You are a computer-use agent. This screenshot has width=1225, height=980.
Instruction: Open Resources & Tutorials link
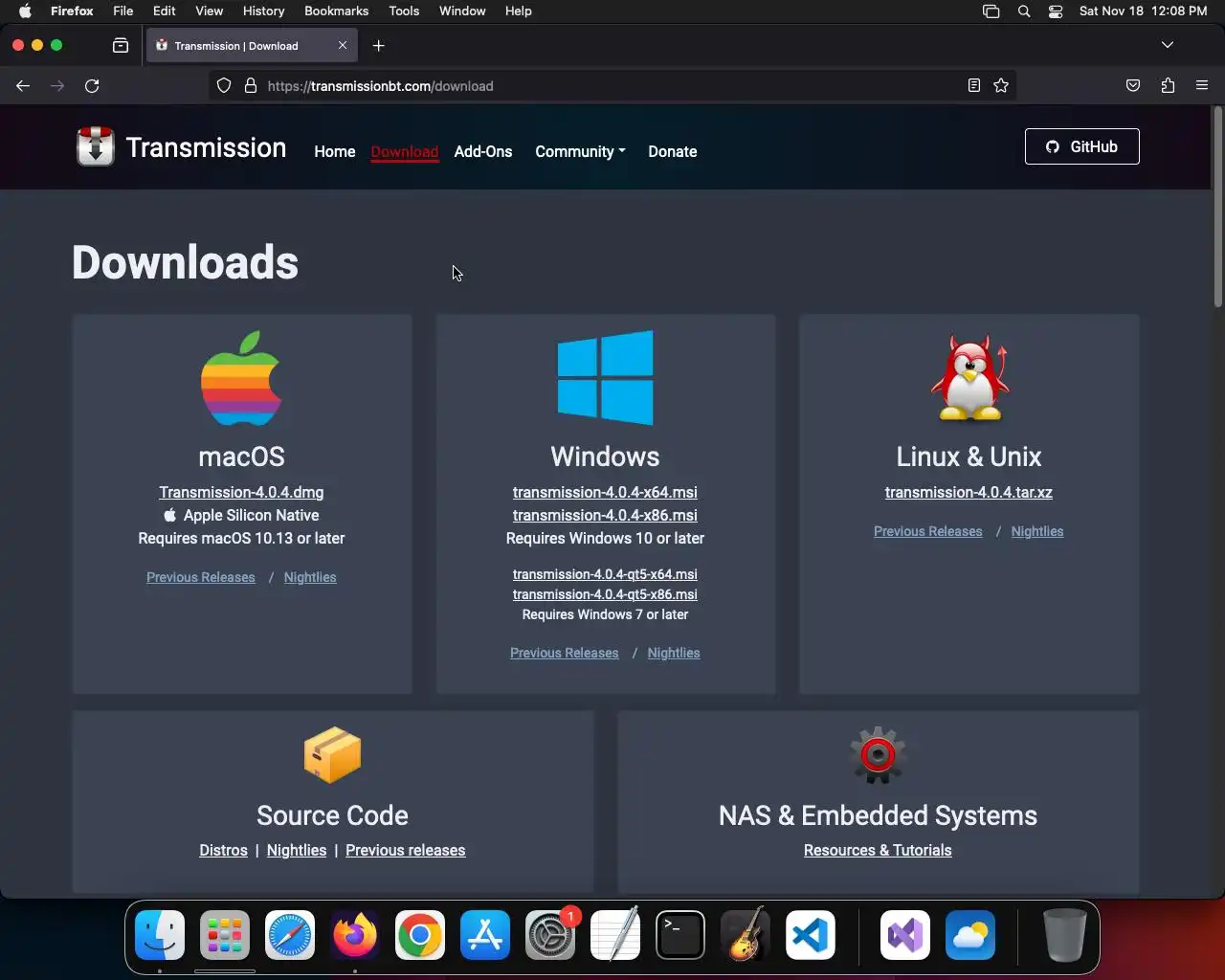[x=878, y=850]
